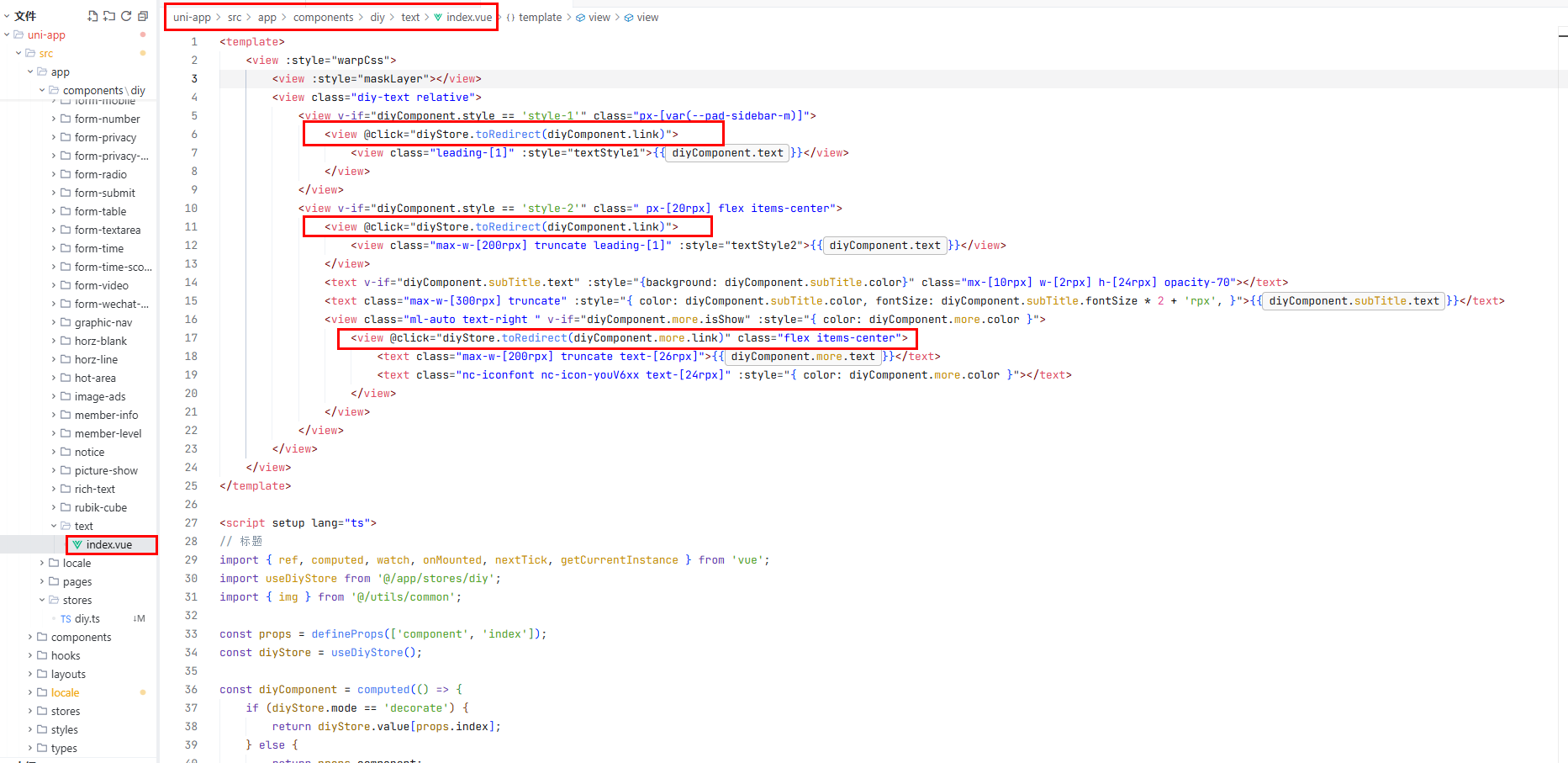Viewport: 1568px width, 763px height.
Task: Expand the rich-text folder
Action: pyautogui.click(x=54, y=489)
